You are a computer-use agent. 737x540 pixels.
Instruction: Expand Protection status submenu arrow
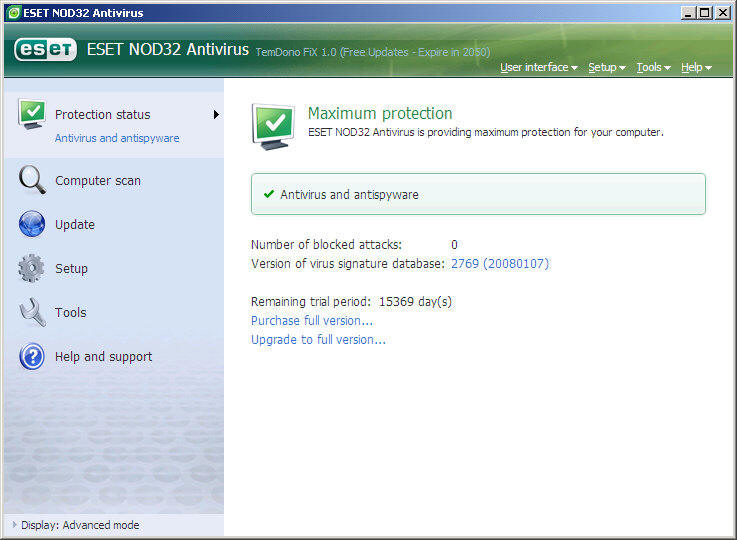click(x=216, y=115)
